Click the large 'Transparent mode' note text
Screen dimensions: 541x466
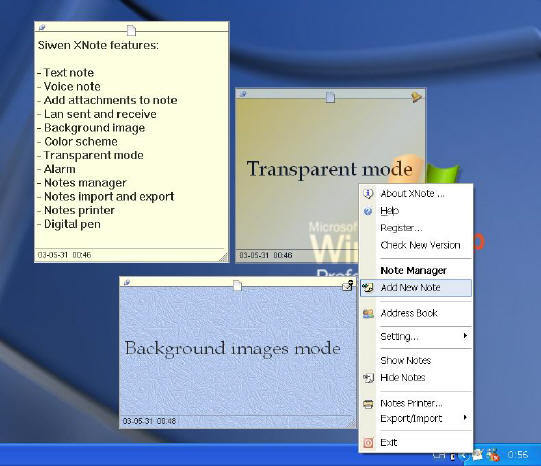[x=329, y=169]
